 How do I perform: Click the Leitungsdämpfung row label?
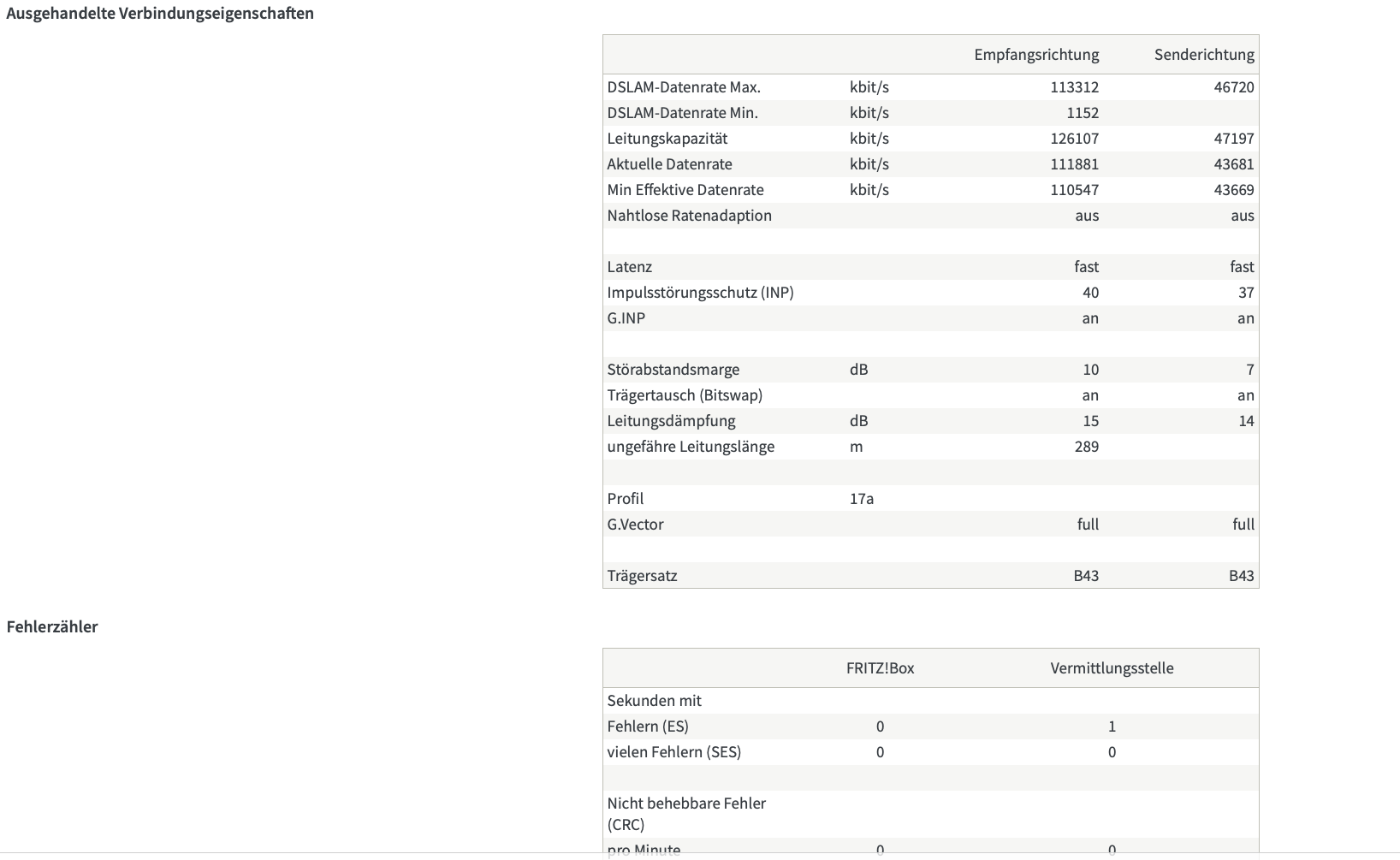tap(673, 420)
